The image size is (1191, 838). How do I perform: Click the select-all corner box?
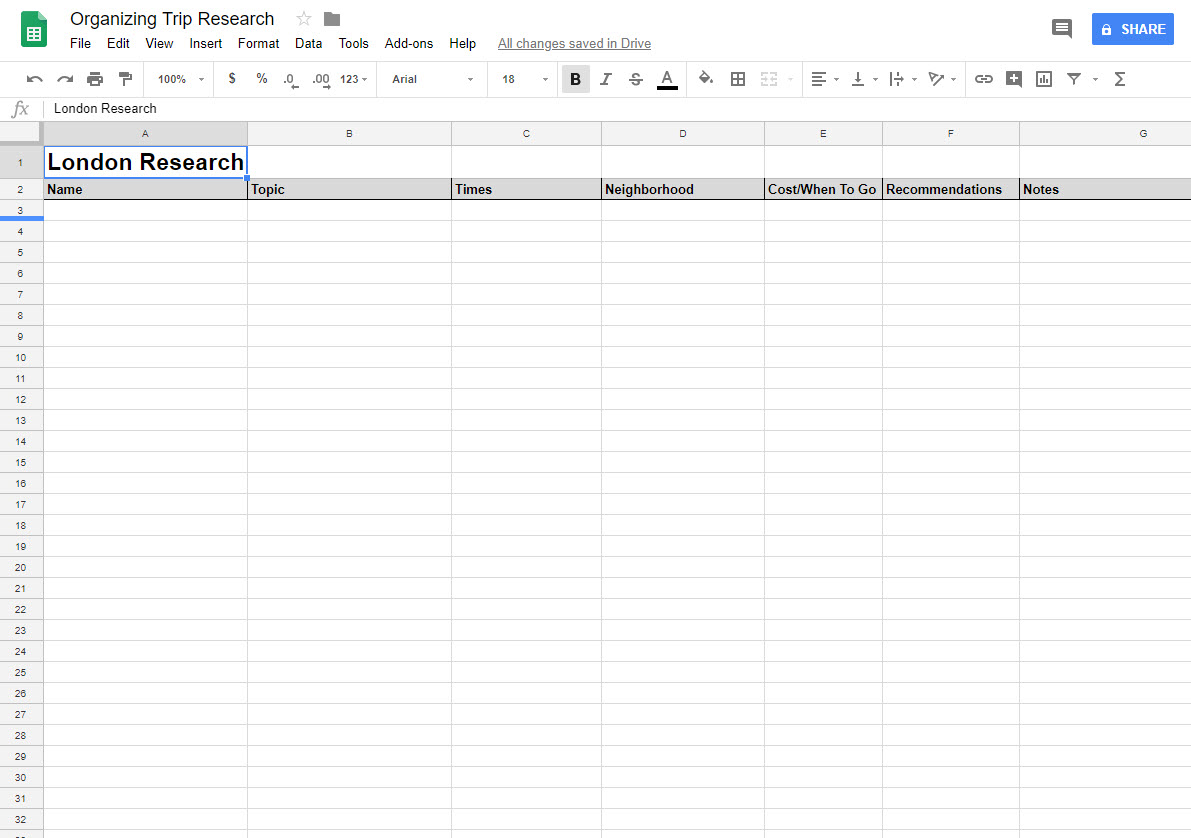point(21,133)
